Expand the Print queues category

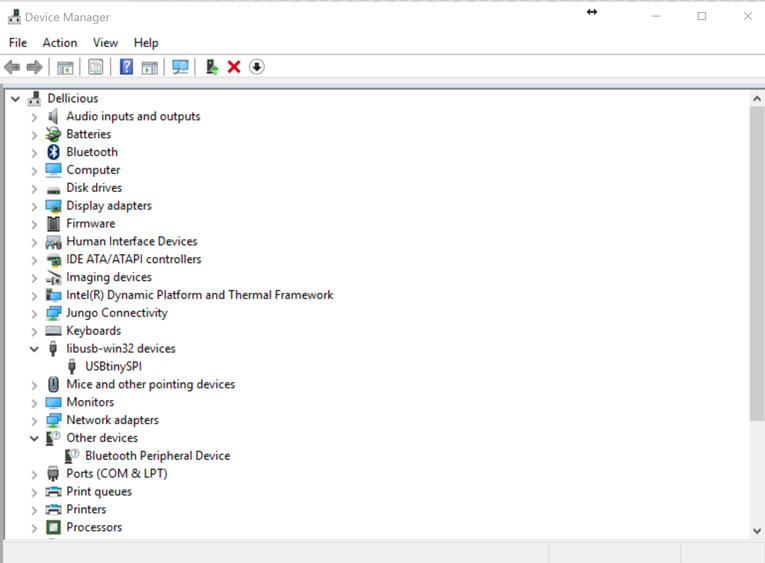pyautogui.click(x=34, y=492)
